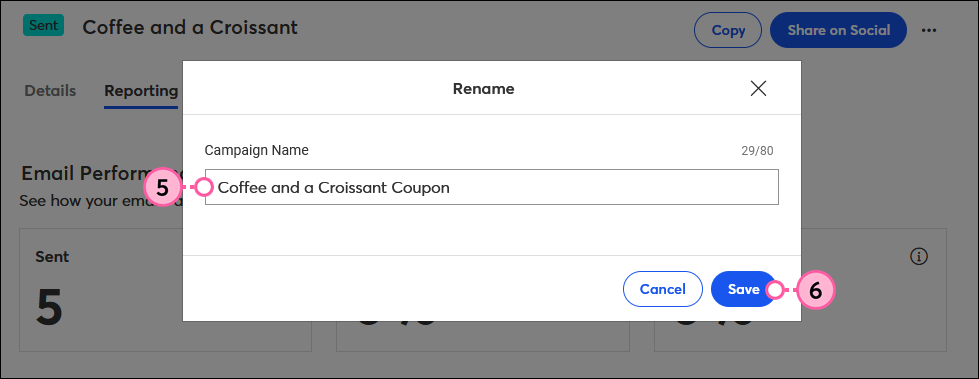Click into the Campaign Name text field

pos(491,187)
